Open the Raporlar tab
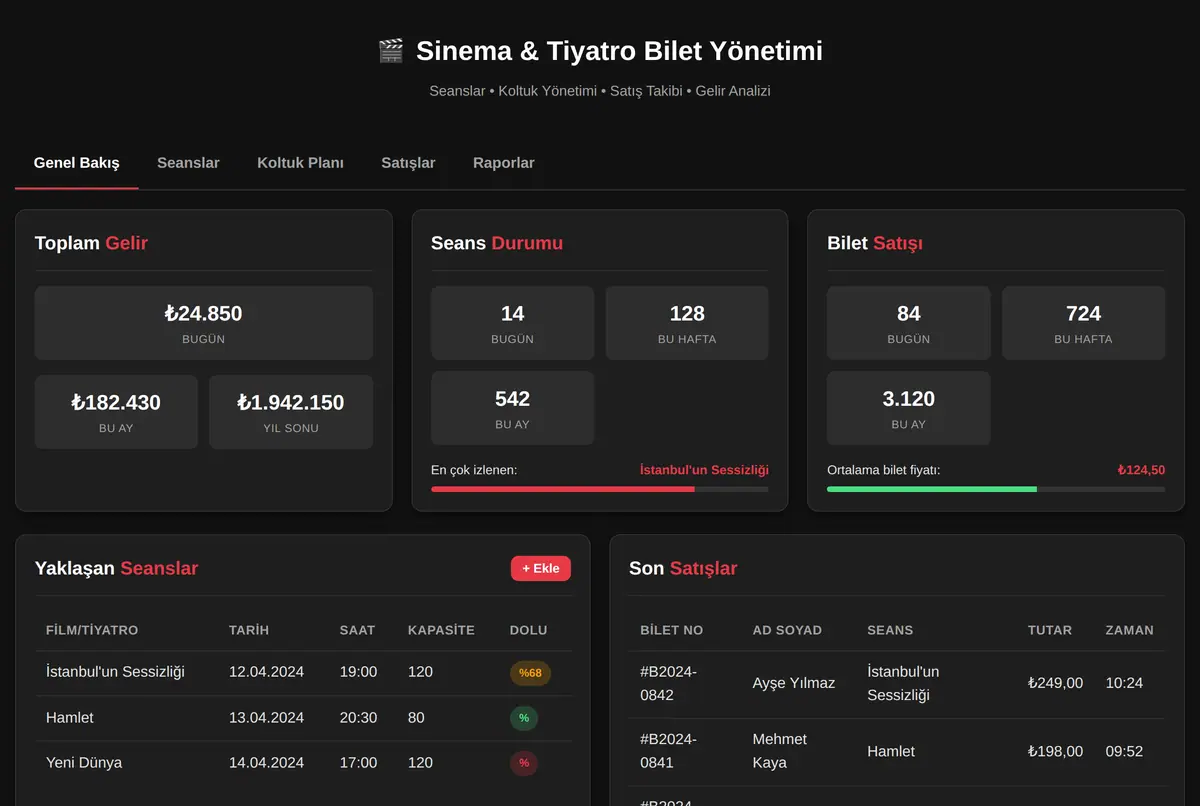Viewport: 1200px width, 806px height. pos(504,163)
